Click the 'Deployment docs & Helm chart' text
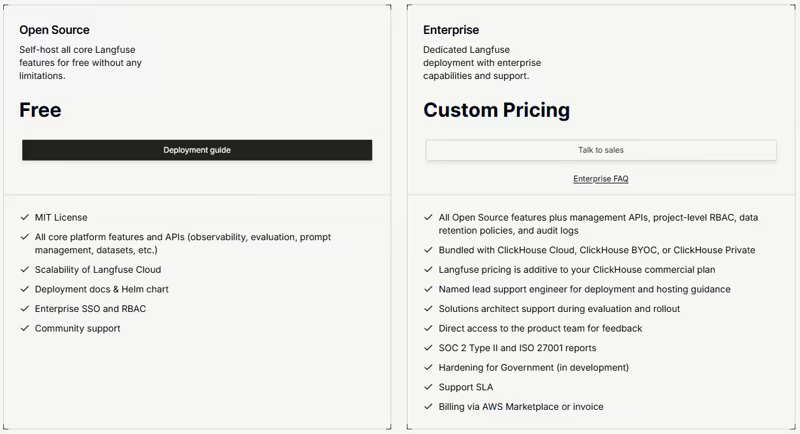This screenshot has width=800, height=434. 102,289
